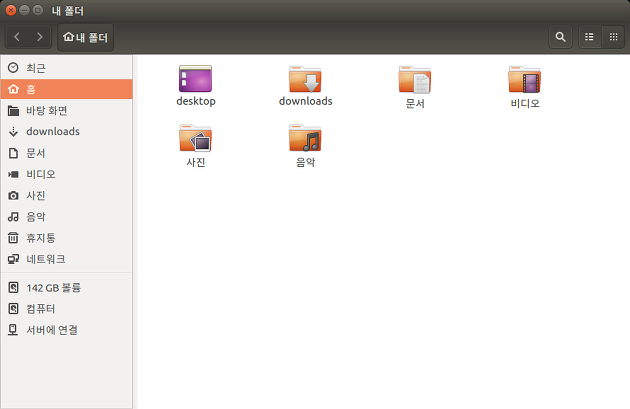Open 음악 in the sidebar

click(67, 217)
